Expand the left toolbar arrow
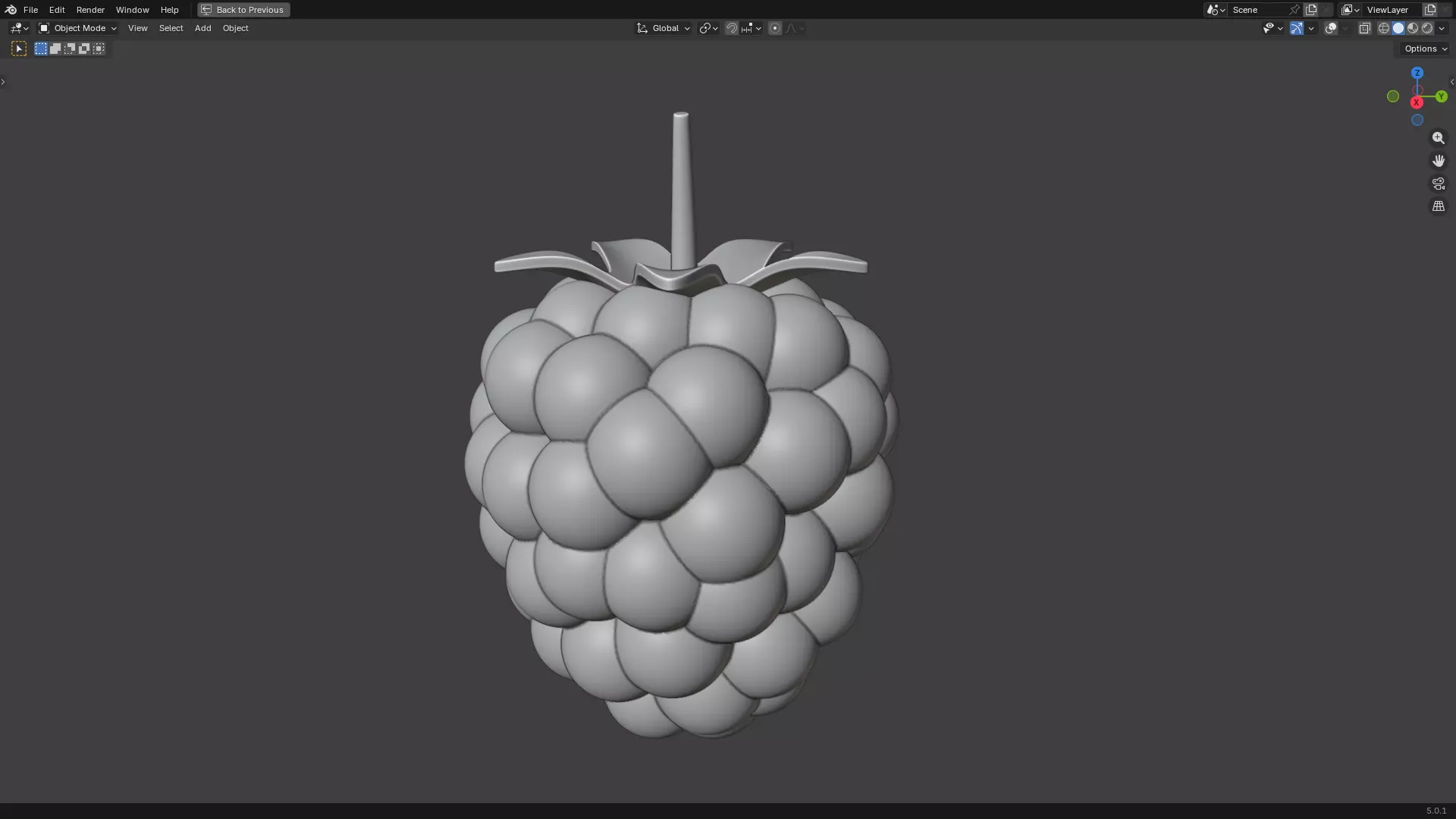The image size is (1456, 819). (3, 82)
